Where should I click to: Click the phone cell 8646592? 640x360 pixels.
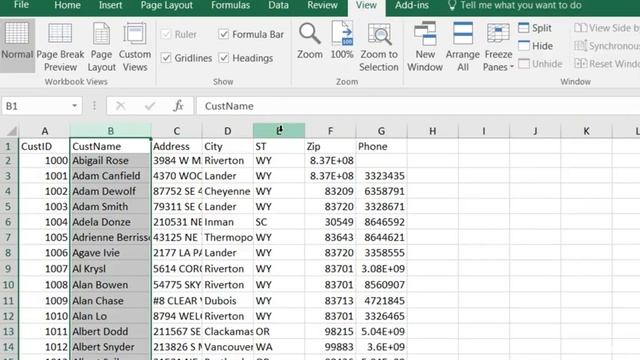[x=381, y=222]
